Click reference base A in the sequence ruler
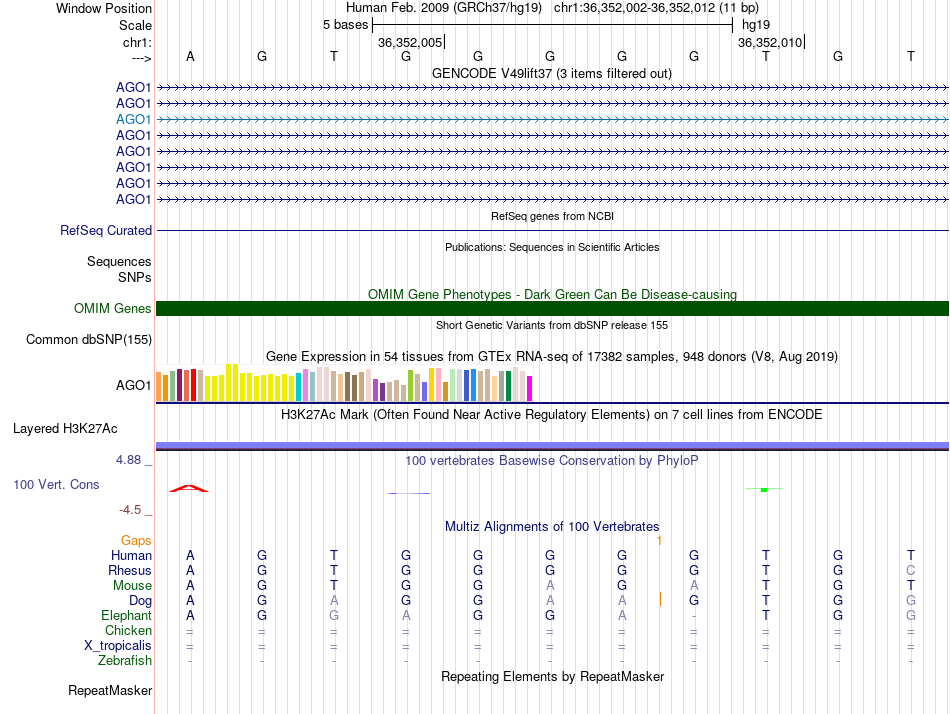This screenshot has width=950, height=714. pos(190,56)
